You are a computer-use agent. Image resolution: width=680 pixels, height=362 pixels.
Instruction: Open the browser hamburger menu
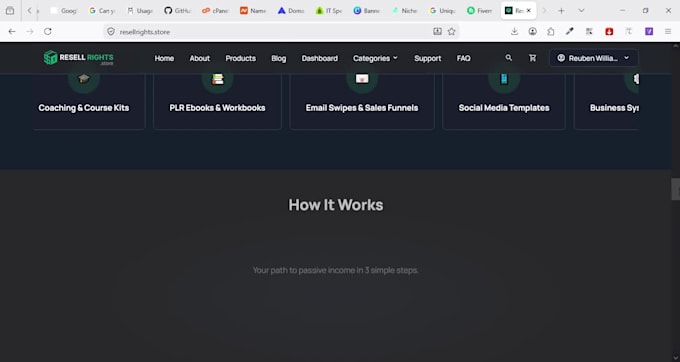[668, 31]
